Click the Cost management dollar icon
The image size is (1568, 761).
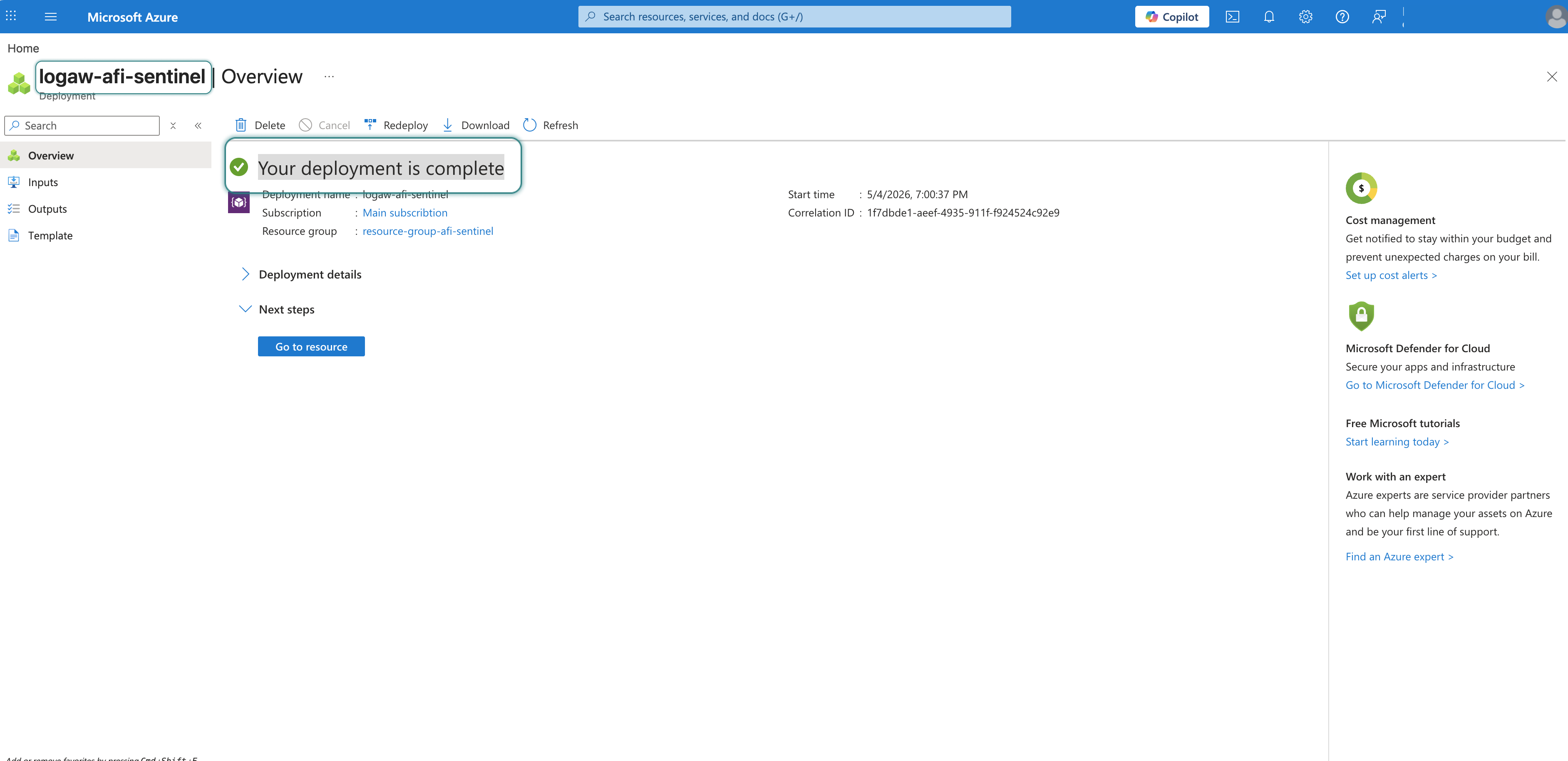tap(1361, 188)
